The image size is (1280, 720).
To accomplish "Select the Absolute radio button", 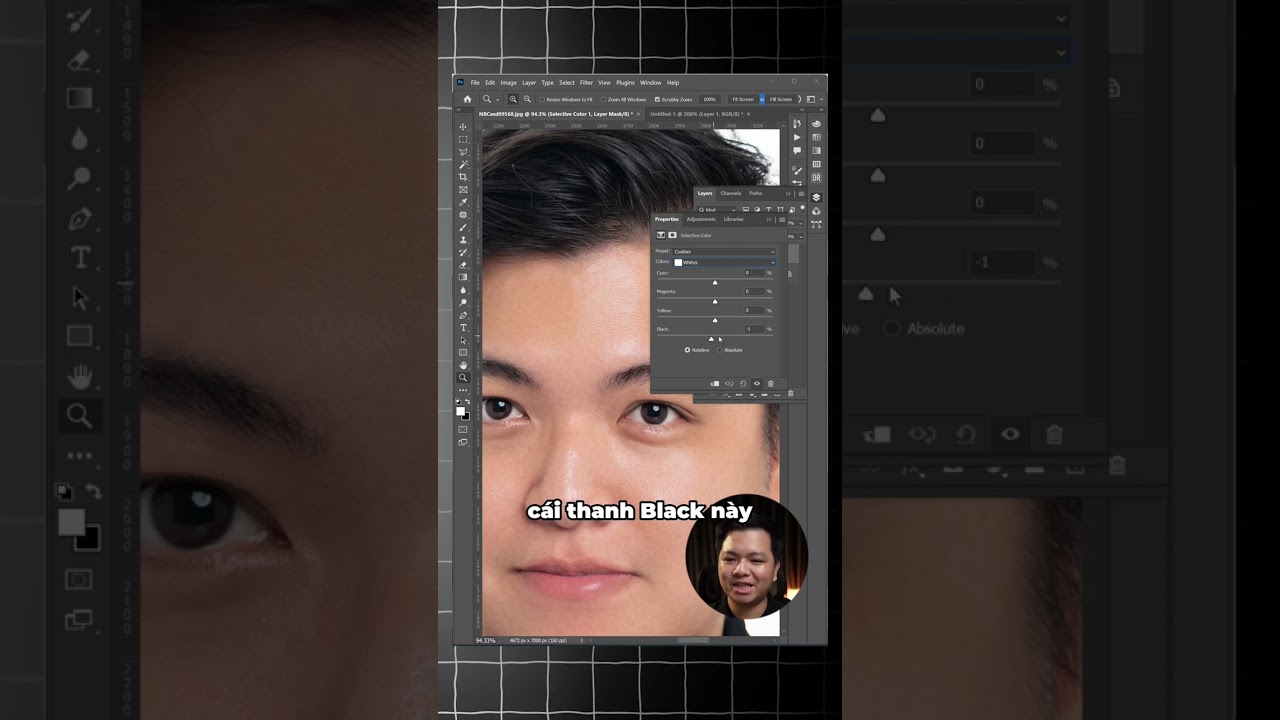I will (x=719, y=350).
